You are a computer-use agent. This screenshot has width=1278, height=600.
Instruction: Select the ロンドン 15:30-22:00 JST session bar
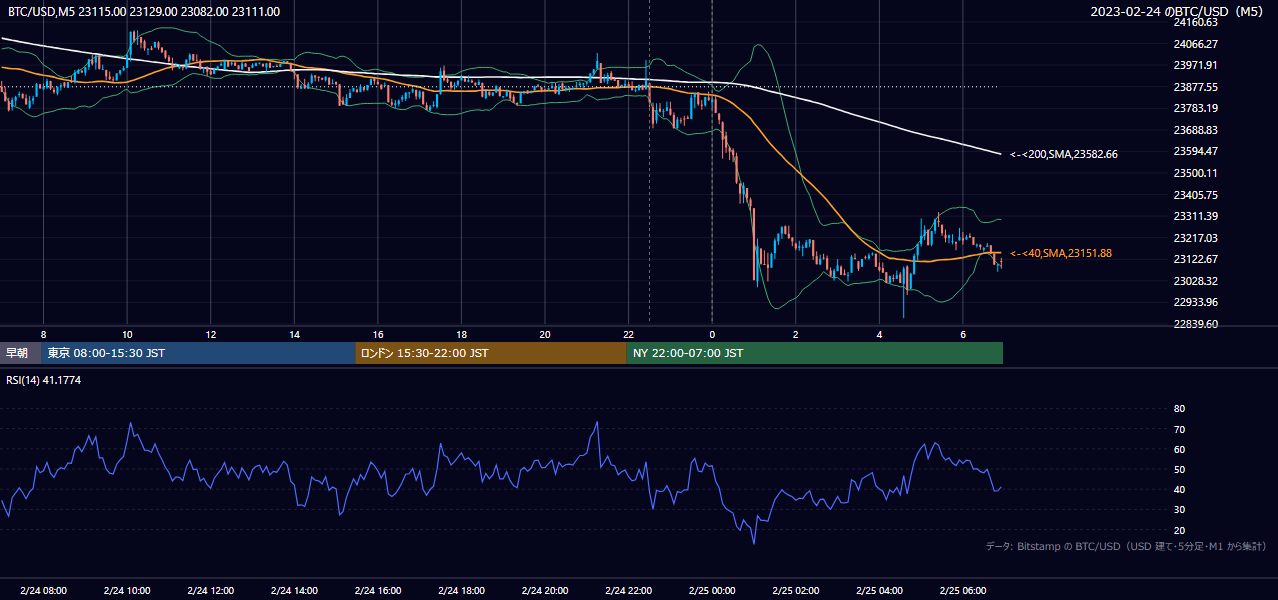pos(490,353)
